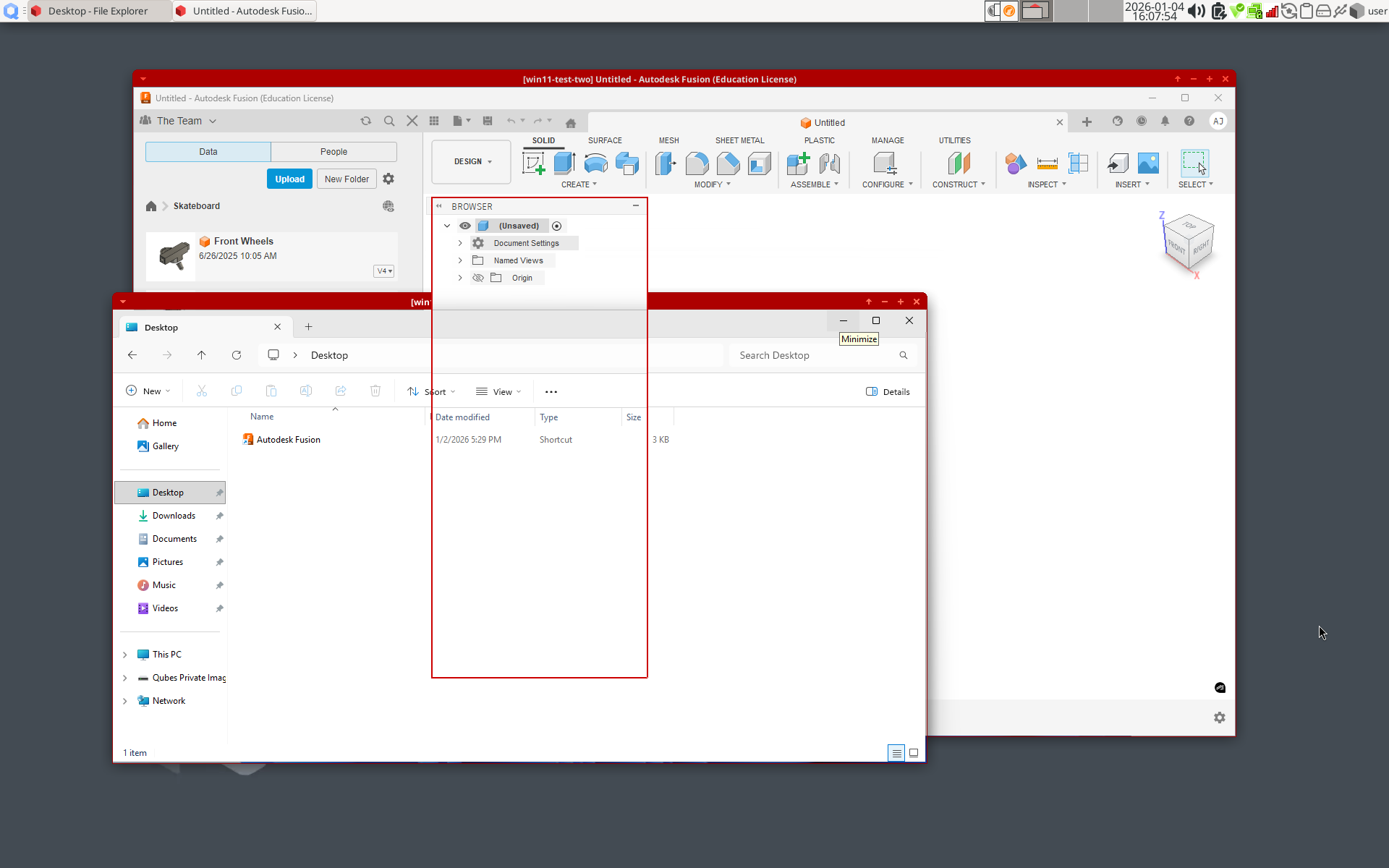The image size is (1389, 868).
Task: Click the Joint tool icon
Action: [829, 163]
